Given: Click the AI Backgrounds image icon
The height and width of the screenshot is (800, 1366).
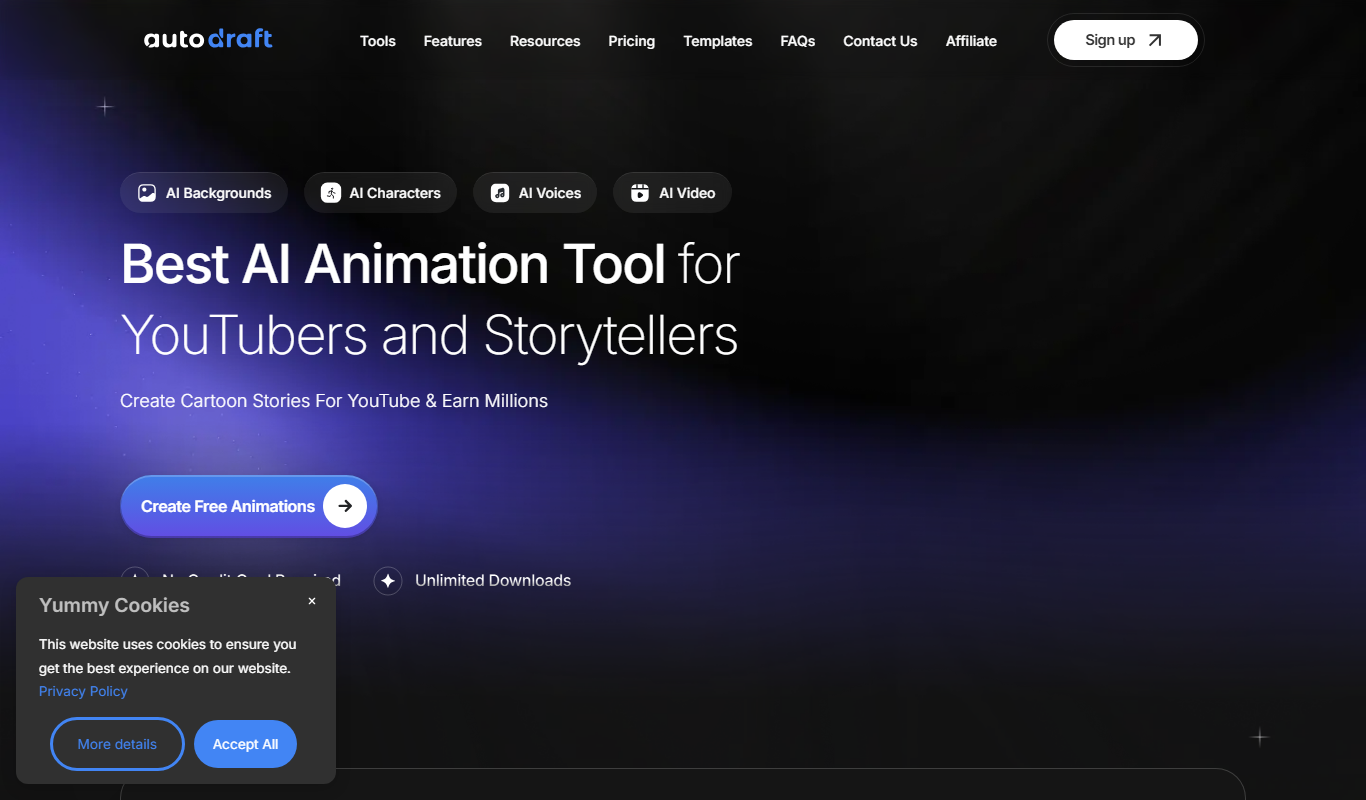Looking at the screenshot, I should point(147,193).
